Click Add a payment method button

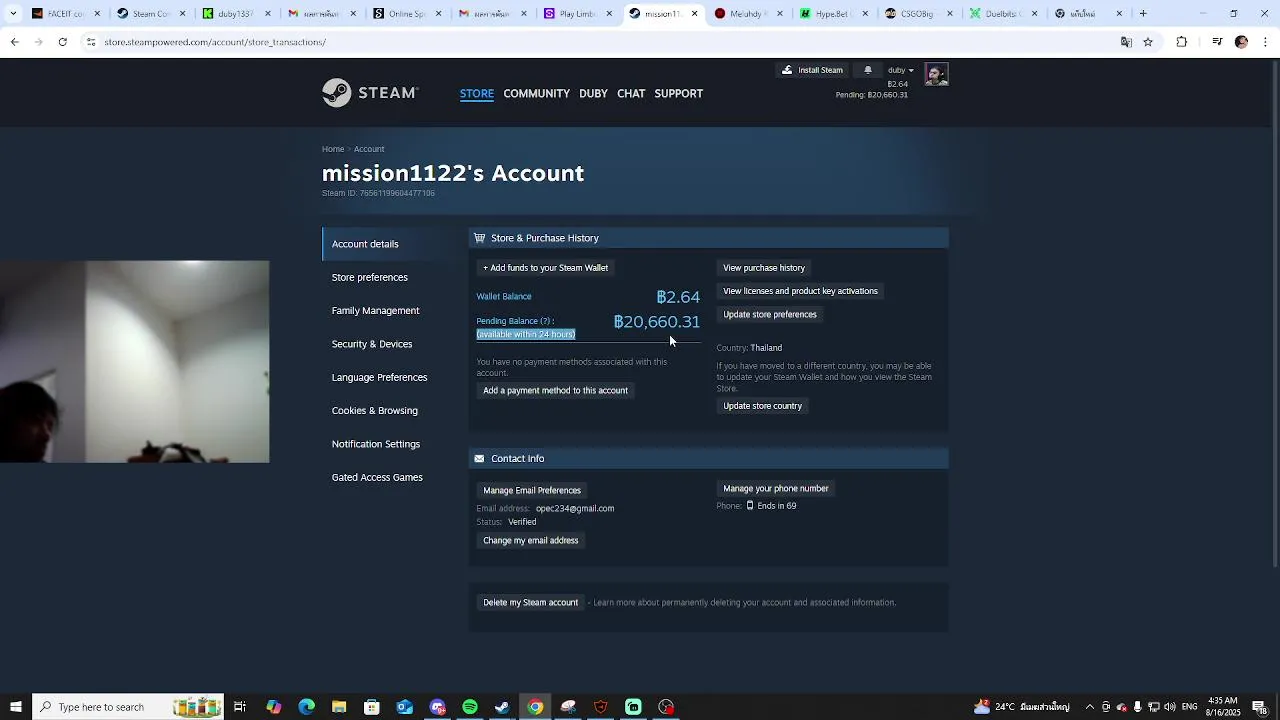(556, 391)
